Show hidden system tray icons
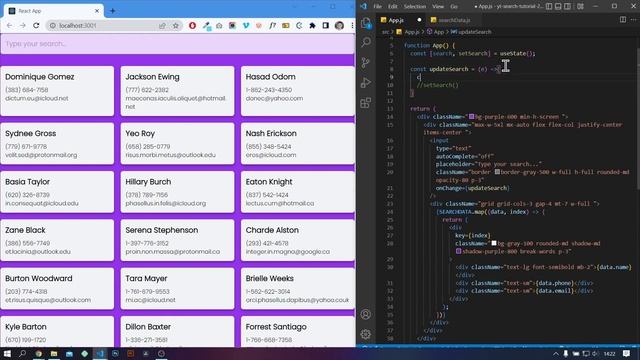The height and width of the screenshot is (360, 640). [556, 353]
